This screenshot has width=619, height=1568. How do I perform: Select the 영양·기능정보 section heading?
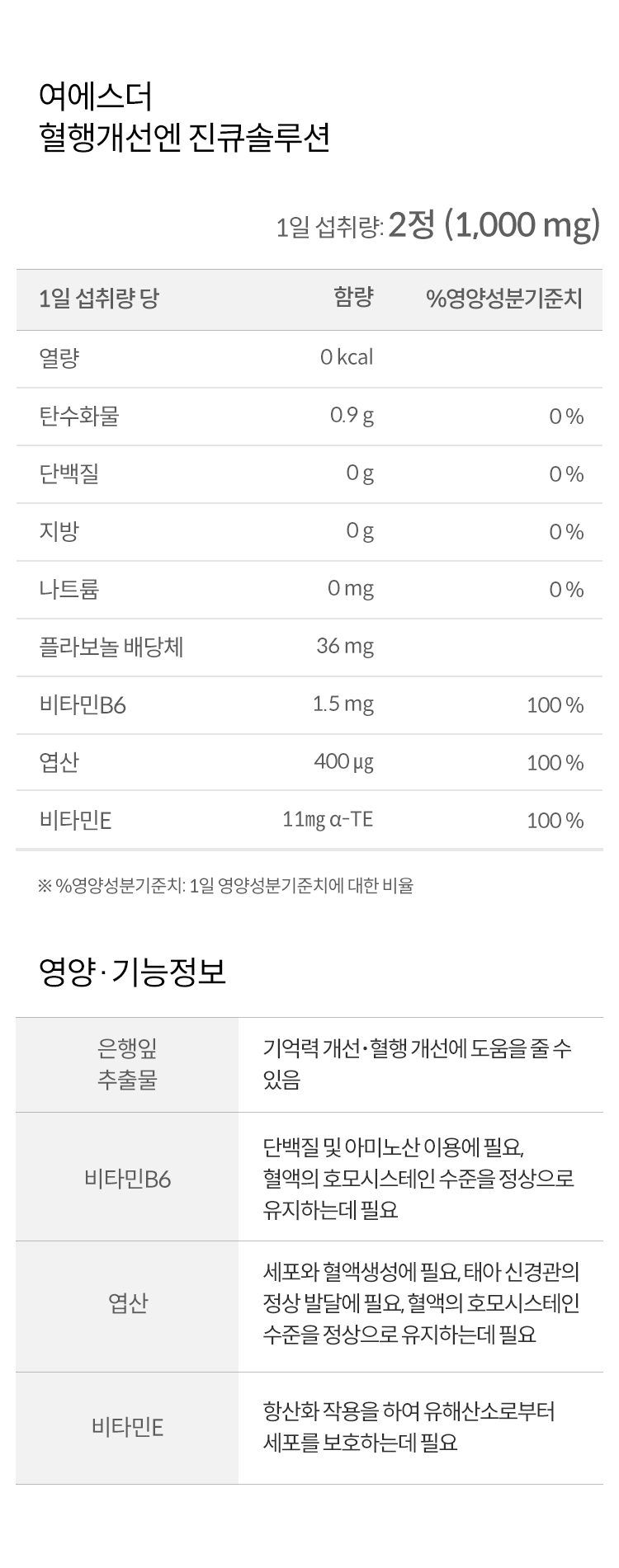point(132,972)
